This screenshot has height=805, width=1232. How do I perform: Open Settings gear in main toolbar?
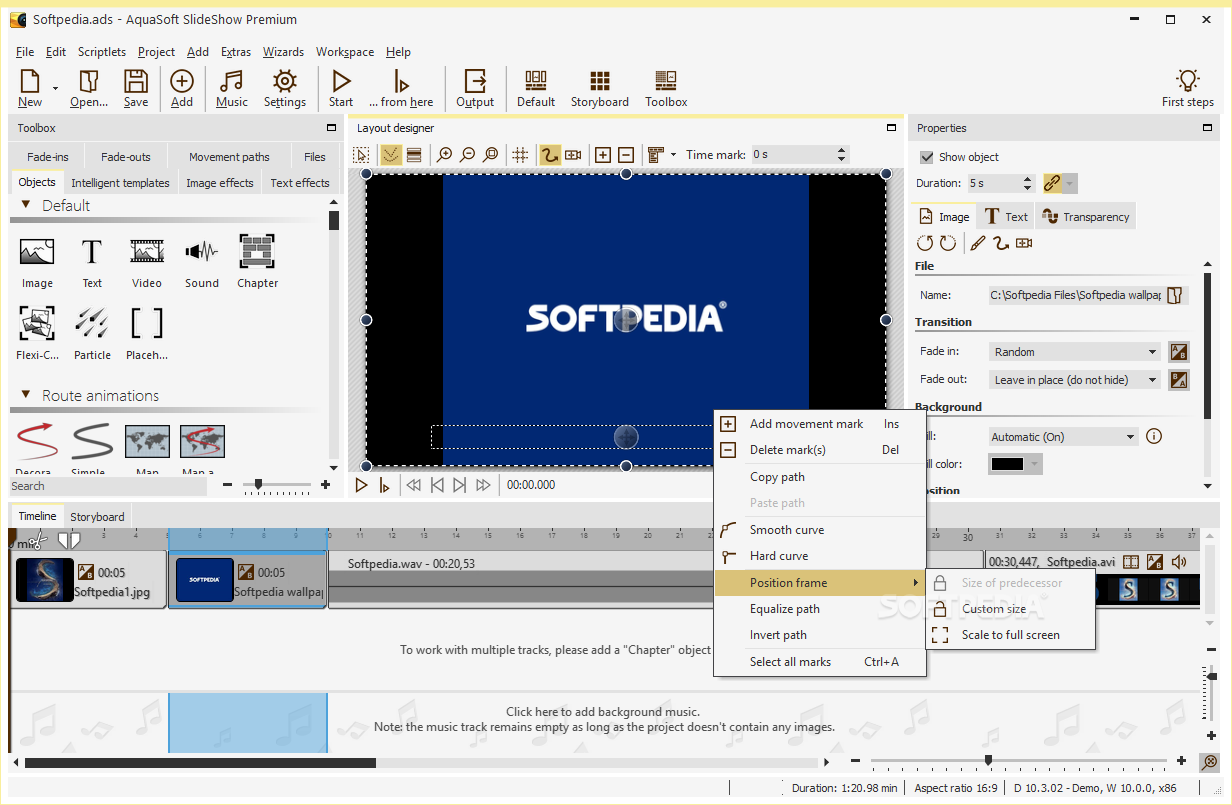click(285, 88)
